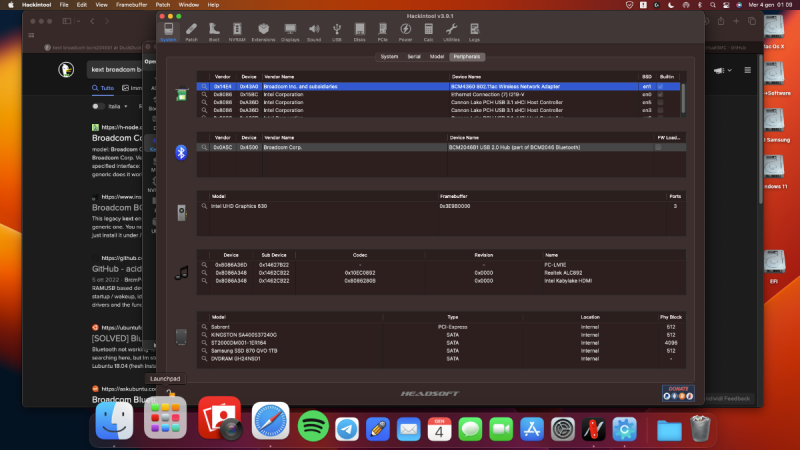The height and width of the screenshot is (450, 800).
Task: Open the browser hamburger menu icon
Action: (747, 70)
